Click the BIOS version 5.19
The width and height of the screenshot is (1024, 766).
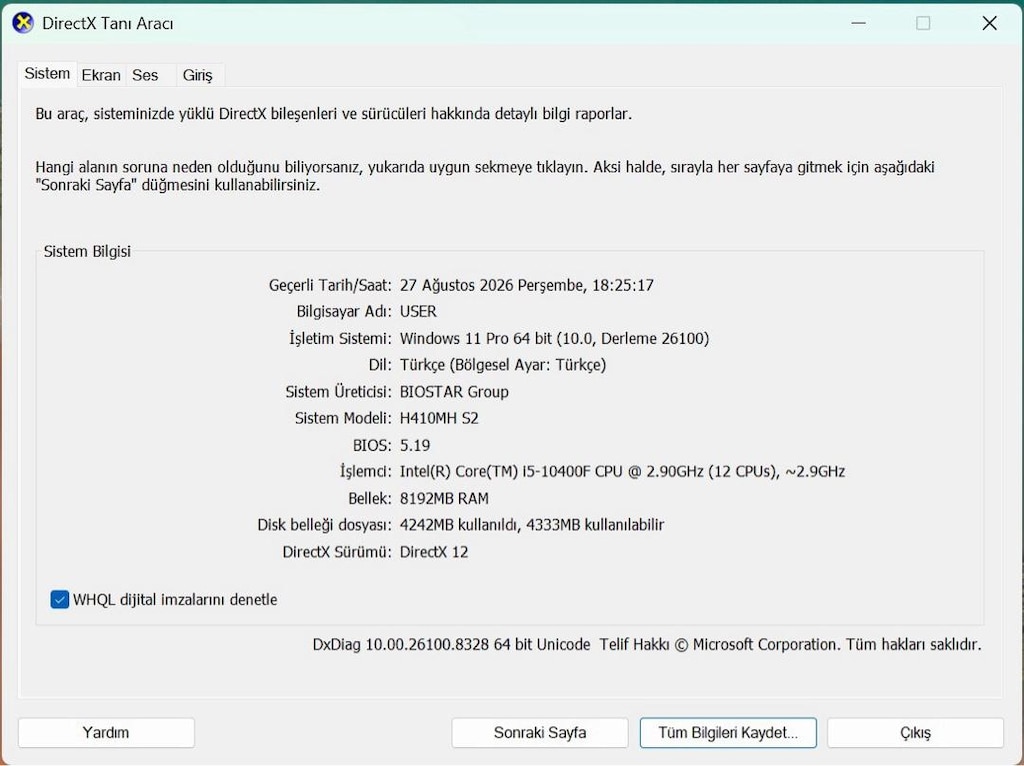[x=415, y=445]
